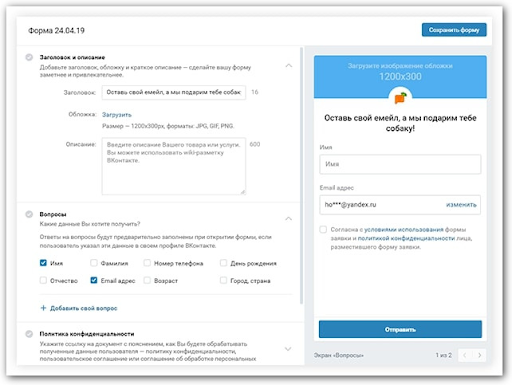Viewport: 512px width, 385px height.
Task: Click the orange community avatar in the preview
Action: click(400, 98)
